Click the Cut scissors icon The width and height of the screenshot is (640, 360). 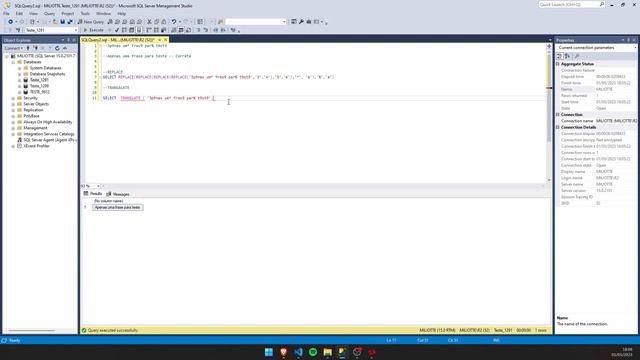click(149, 22)
